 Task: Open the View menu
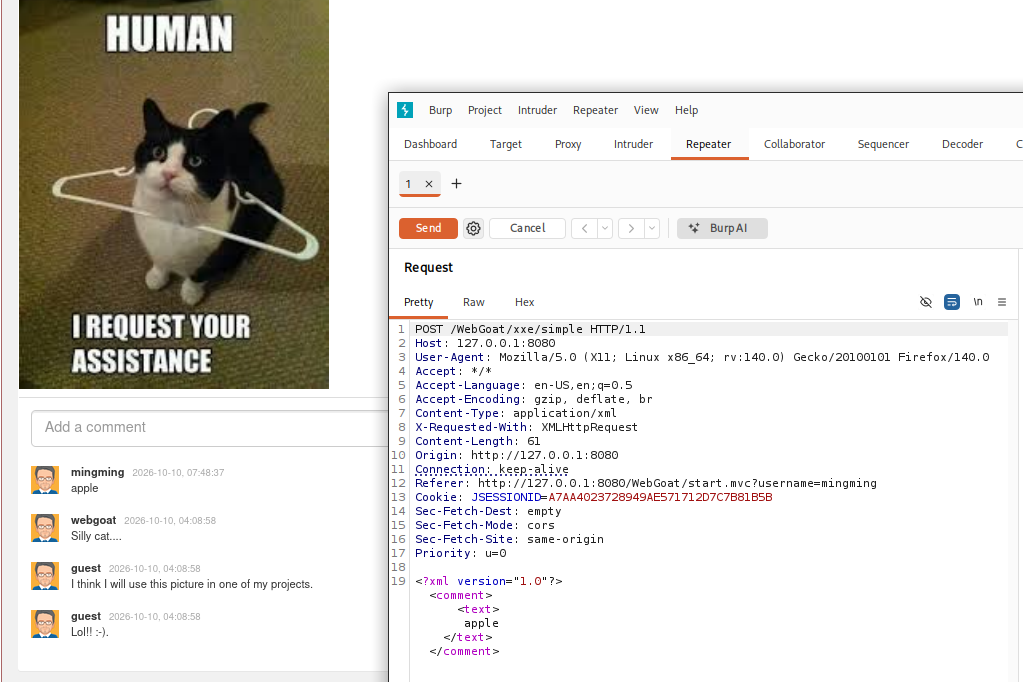pyautogui.click(x=646, y=110)
